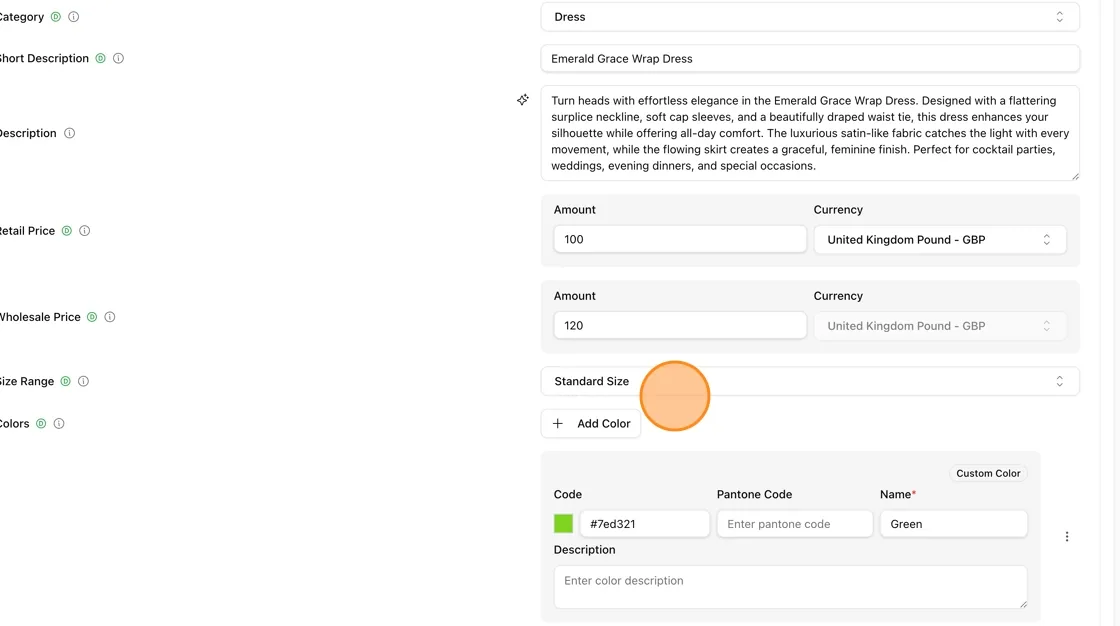This screenshot has width=1120, height=626.
Task: Click the info icon next to Size Range
Action: pos(84,382)
